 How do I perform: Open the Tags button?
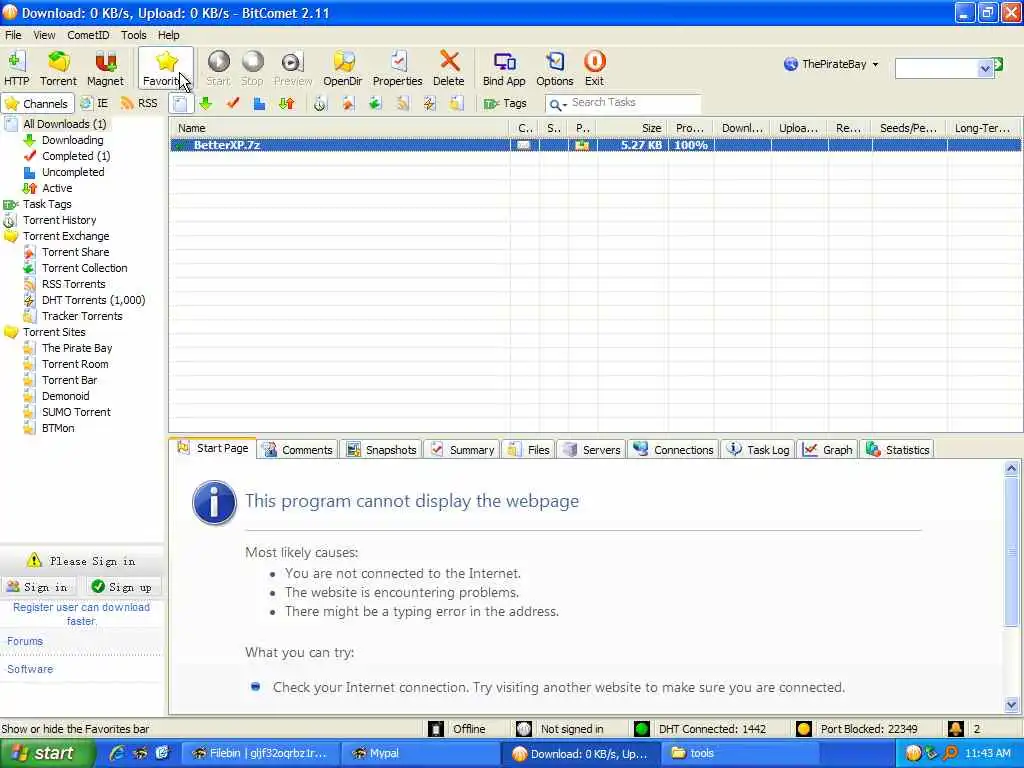pos(505,103)
